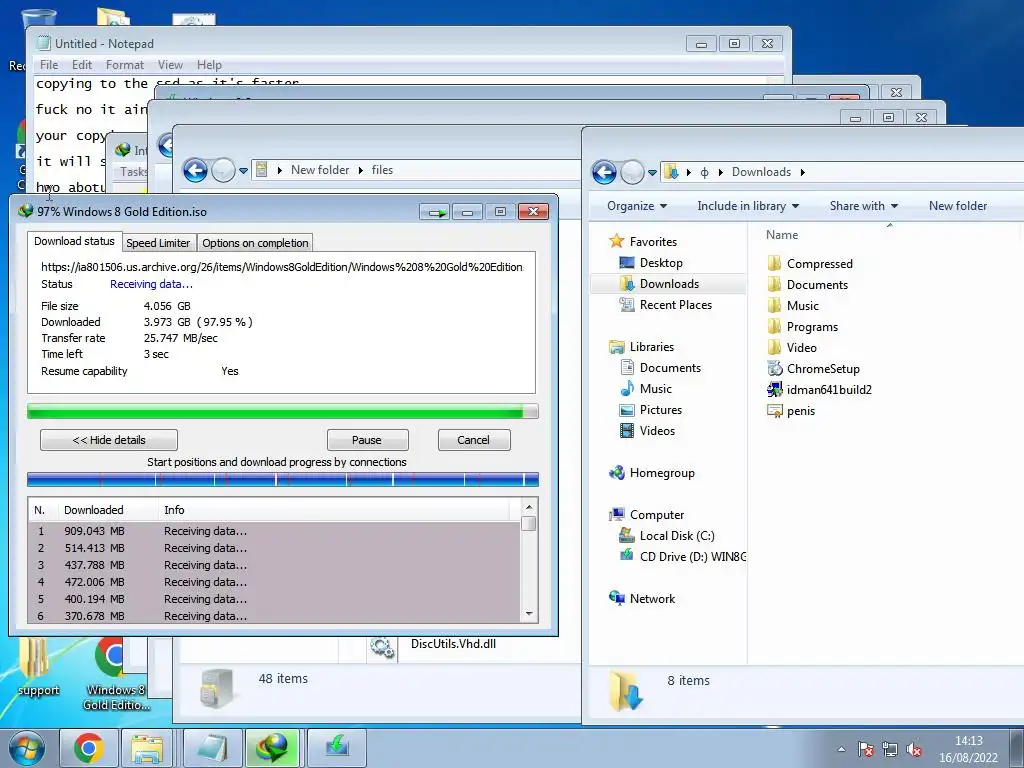The image size is (1024, 768).
Task: Open Notepad View menu
Action: (x=170, y=65)
